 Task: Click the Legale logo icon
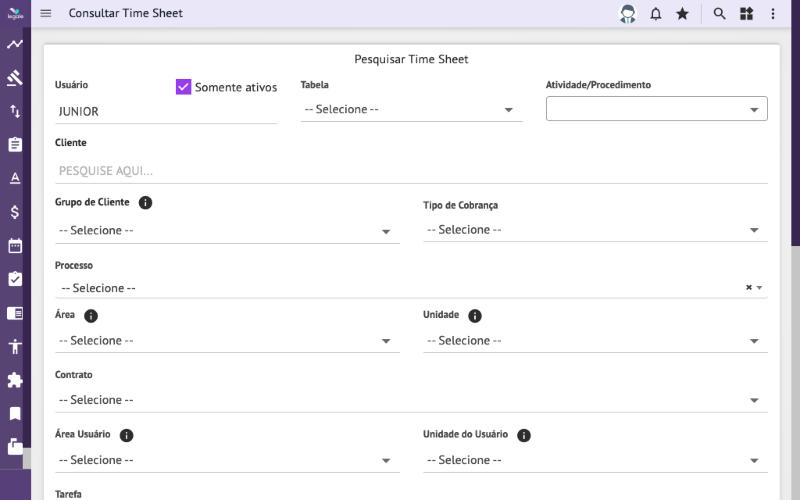coord(15,13)
